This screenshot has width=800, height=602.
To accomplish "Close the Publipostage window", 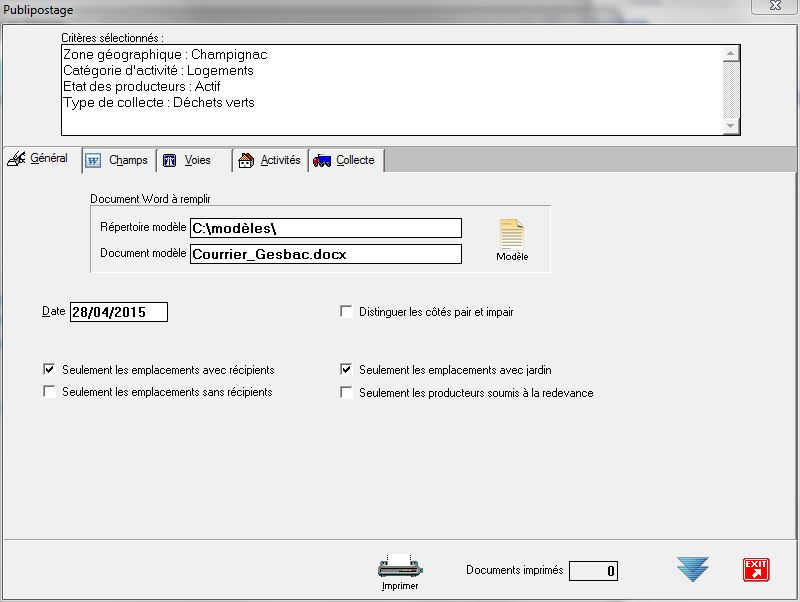I will tap(773, 8).
